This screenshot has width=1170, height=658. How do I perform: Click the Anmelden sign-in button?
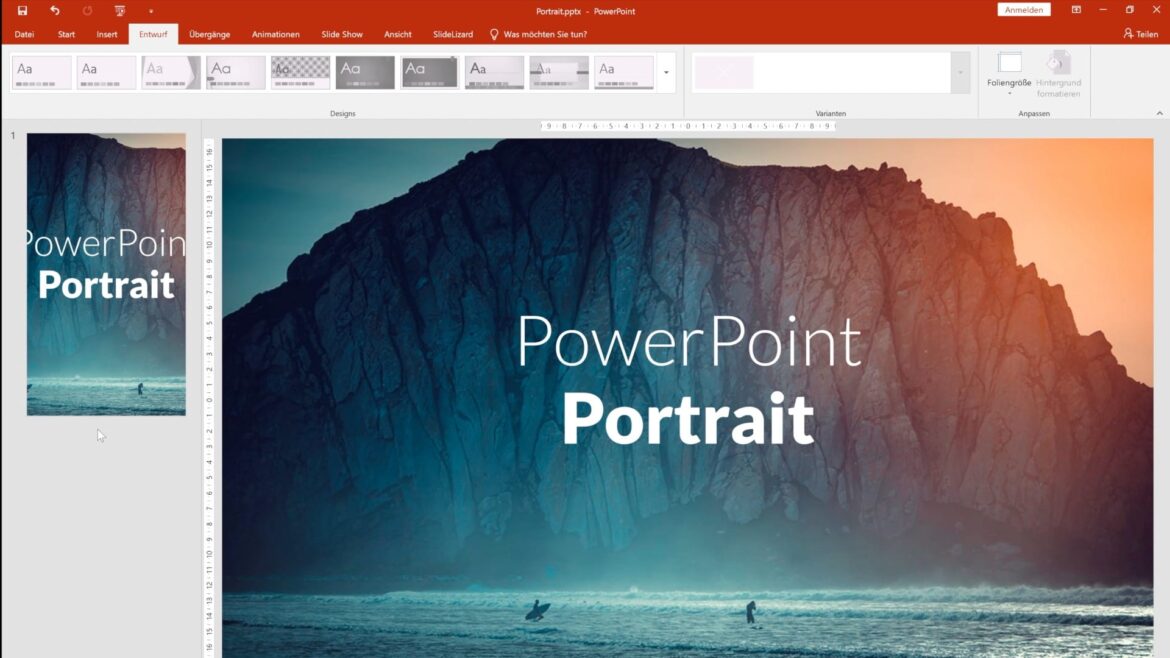(1024, 10)
